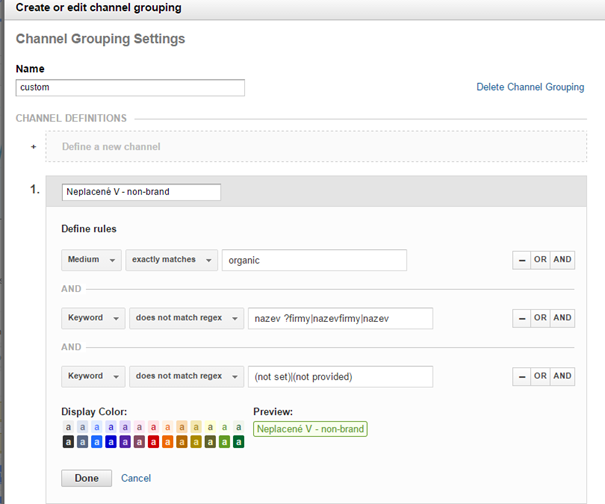Viewport: 605px width, 504px height.
Task: Remove the (not set) Keyword rule with minus
Action: point(521,376)
